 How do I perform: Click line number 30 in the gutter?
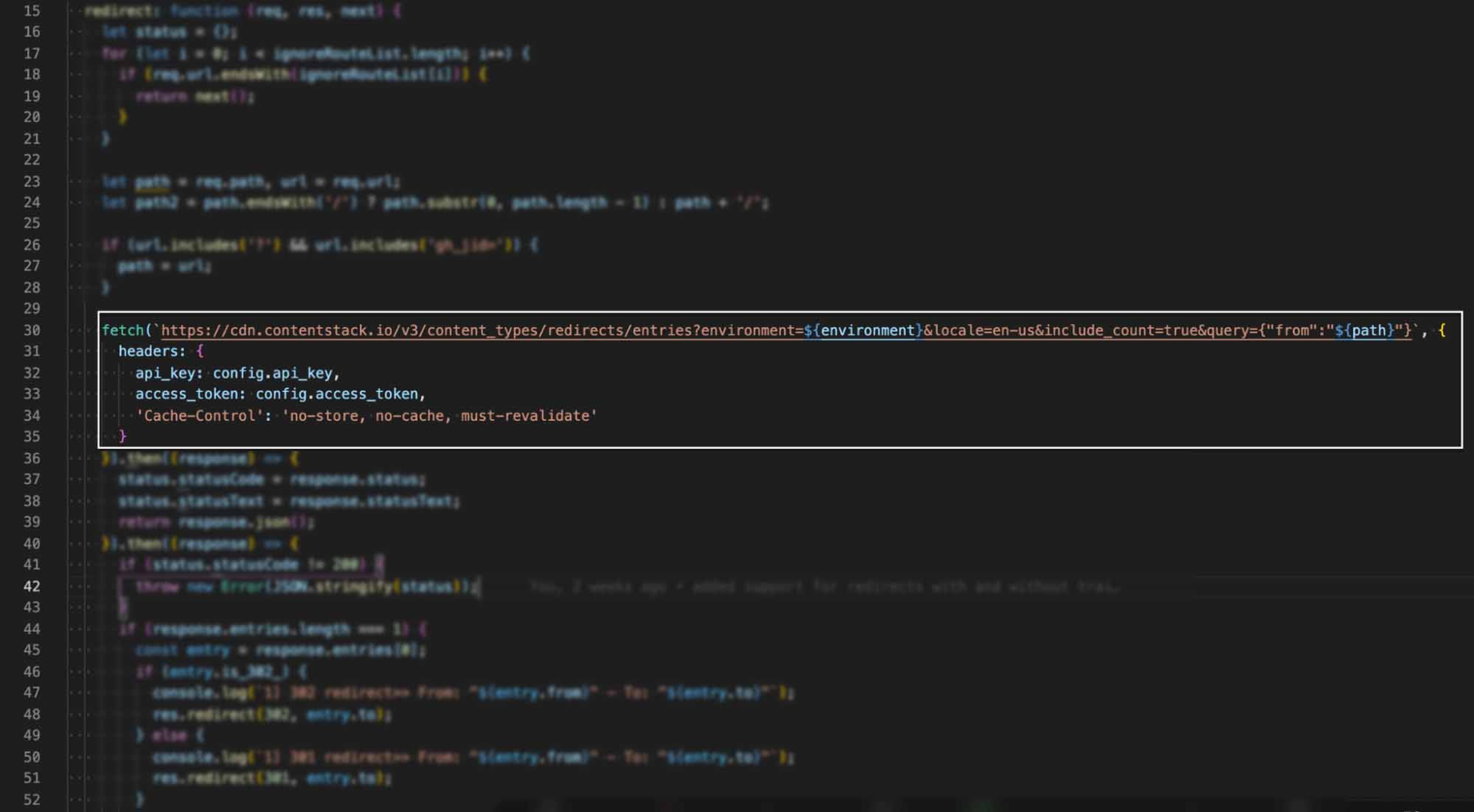coord(32,330)
